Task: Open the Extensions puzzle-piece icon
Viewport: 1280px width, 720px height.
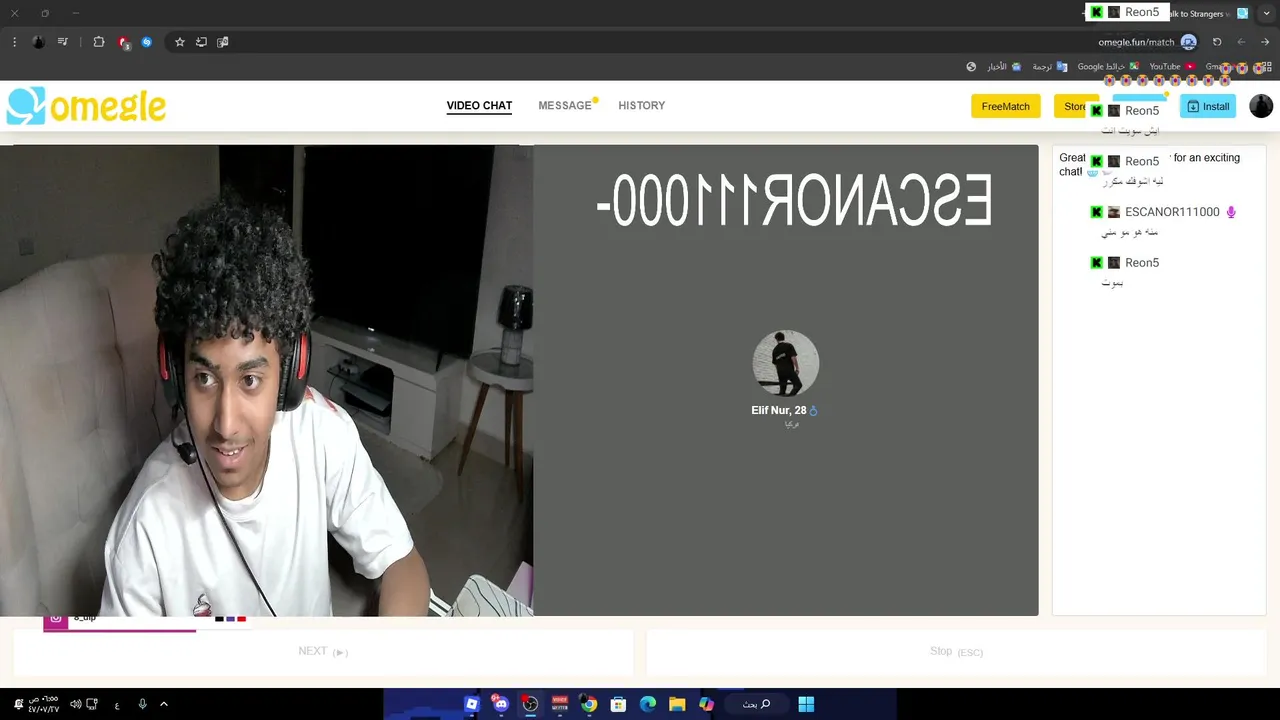Action: click(x=99, y=42)
